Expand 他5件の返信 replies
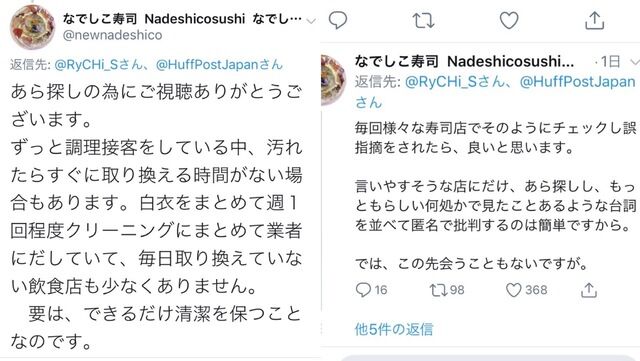 pos(394,329)
